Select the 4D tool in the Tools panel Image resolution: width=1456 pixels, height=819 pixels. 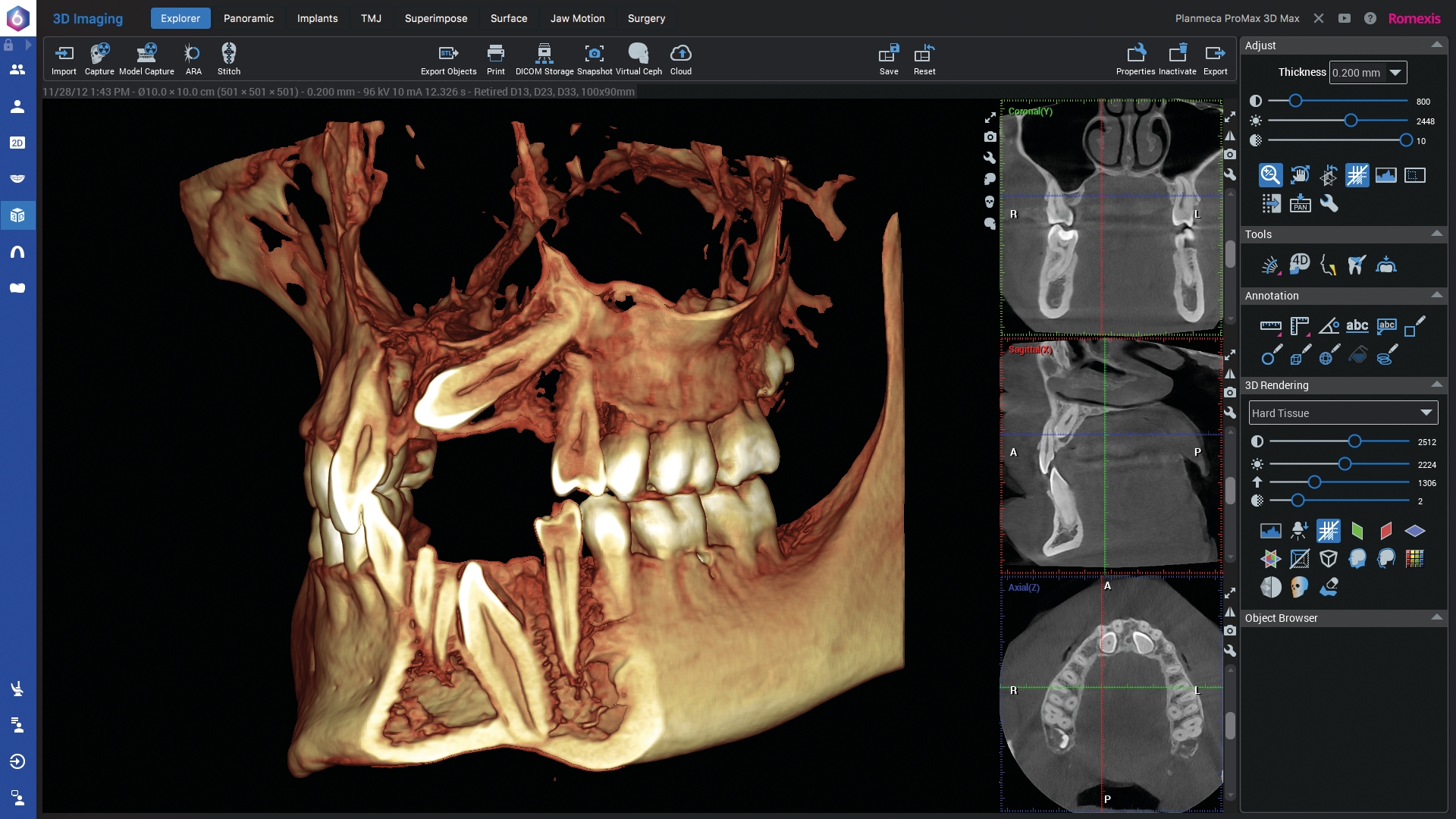coord(1300,265)
